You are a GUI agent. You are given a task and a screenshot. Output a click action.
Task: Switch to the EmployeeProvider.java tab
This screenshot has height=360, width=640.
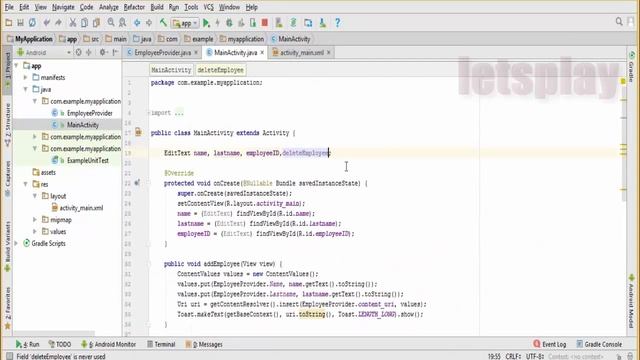tap(162, 53)
